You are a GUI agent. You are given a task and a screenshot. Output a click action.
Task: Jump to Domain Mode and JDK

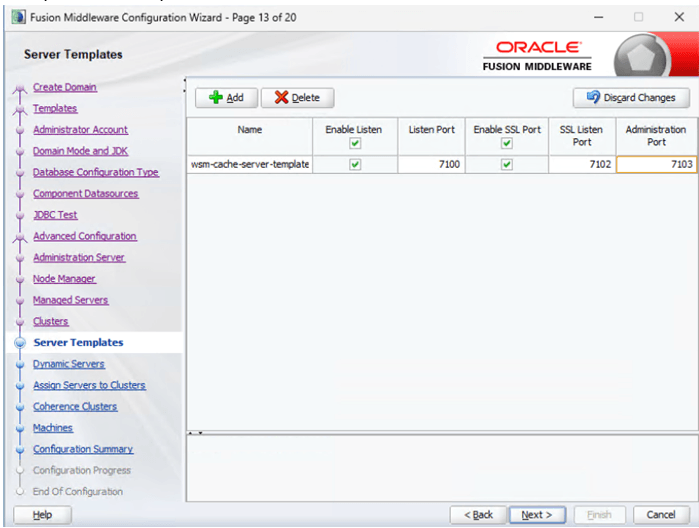point(80,151)
